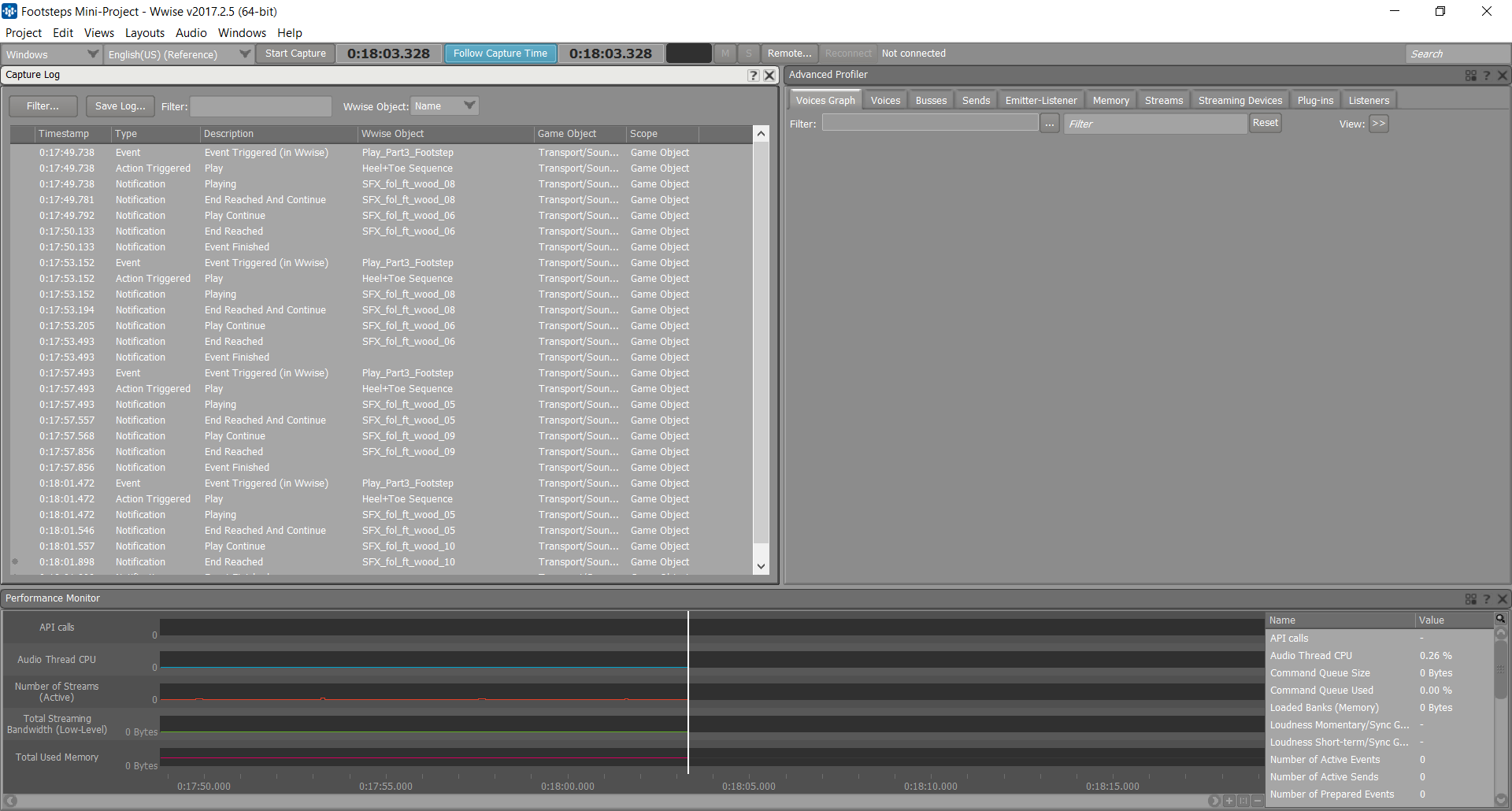Switch to the Busses tab
The height and width of the screenshot is (811, 1512).
931,100
